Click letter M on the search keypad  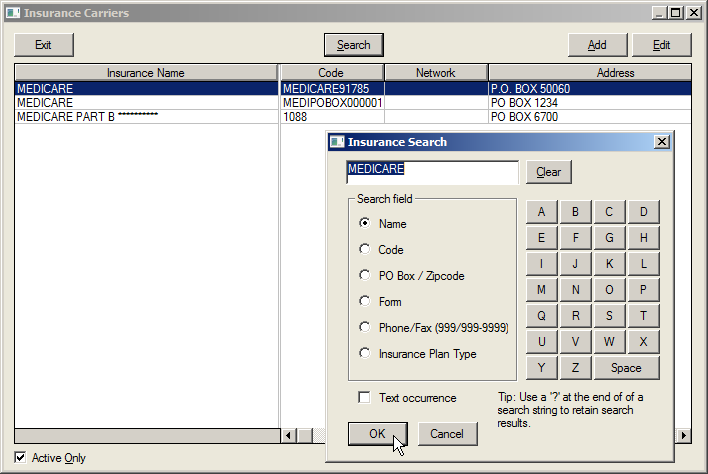pos(541,290)
